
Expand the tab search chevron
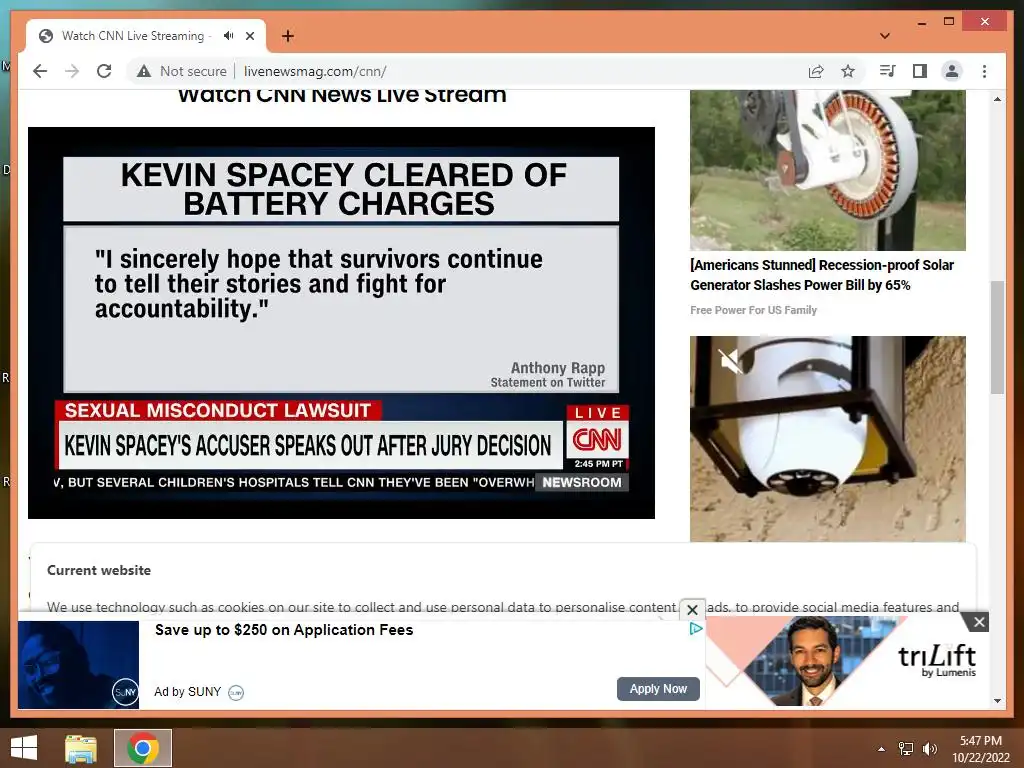point(884,36)
